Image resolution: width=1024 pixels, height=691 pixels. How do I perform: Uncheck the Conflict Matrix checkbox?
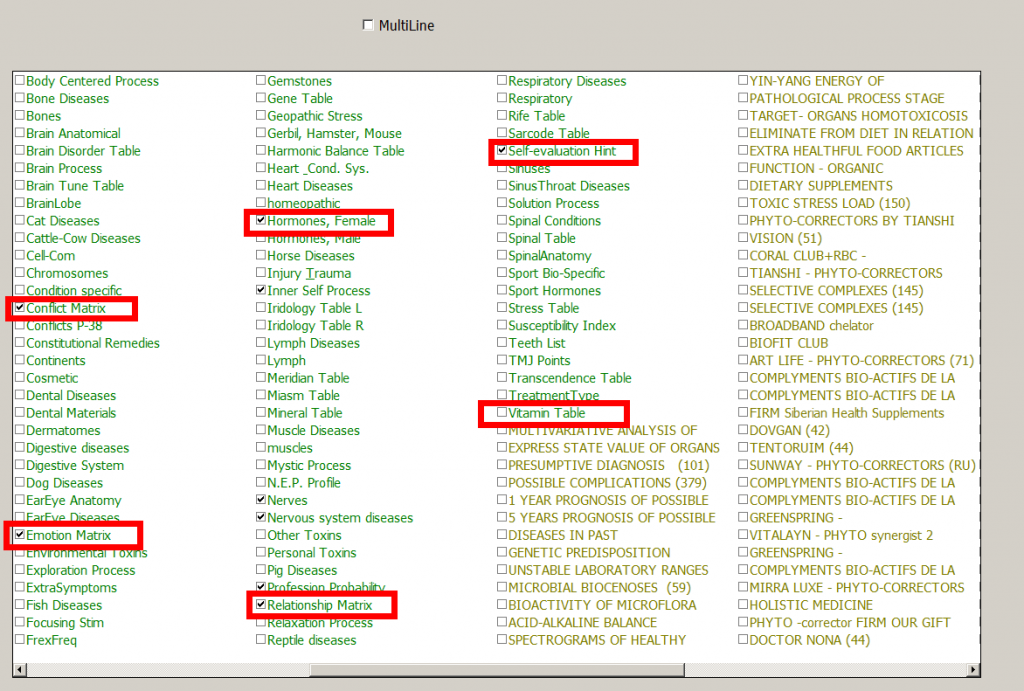pos(20,308)
